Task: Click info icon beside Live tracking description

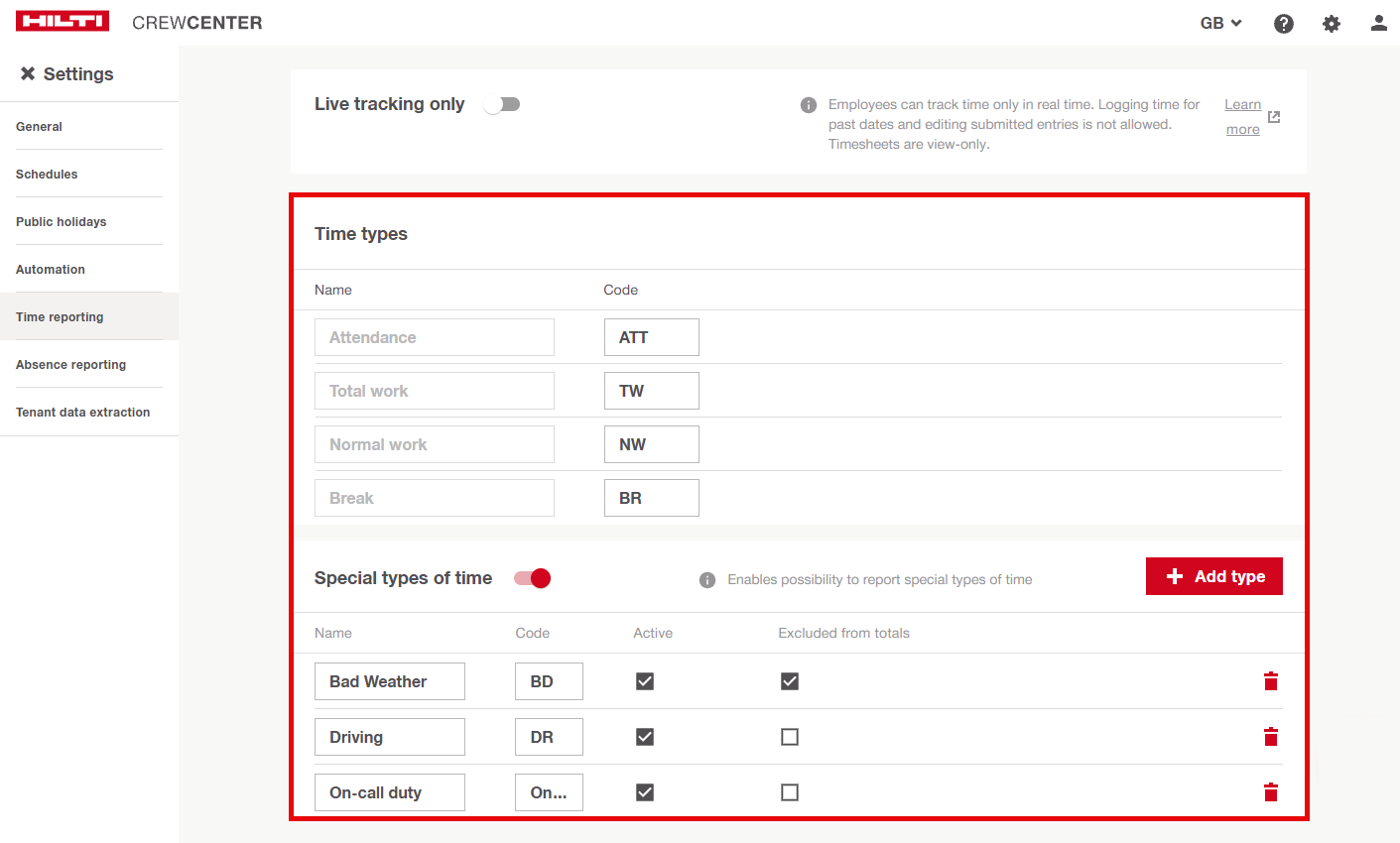Action: click(809, 105)
